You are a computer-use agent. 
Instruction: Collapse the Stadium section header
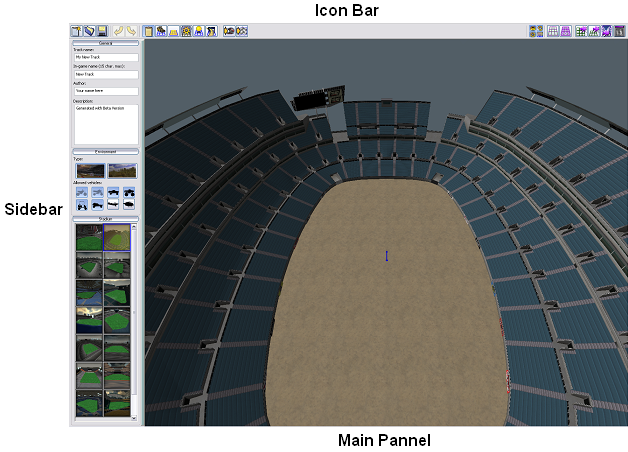105,219
